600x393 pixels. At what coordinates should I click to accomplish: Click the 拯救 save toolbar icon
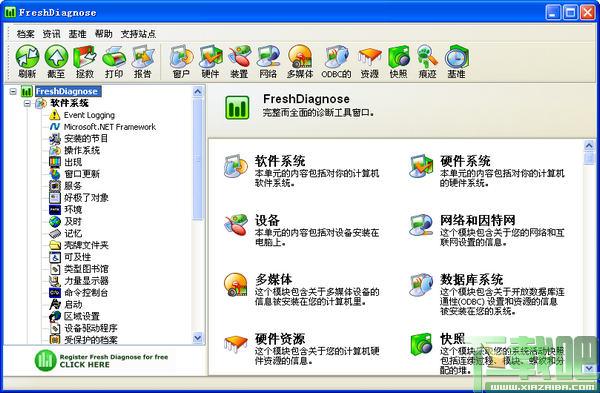coord(85,62)
